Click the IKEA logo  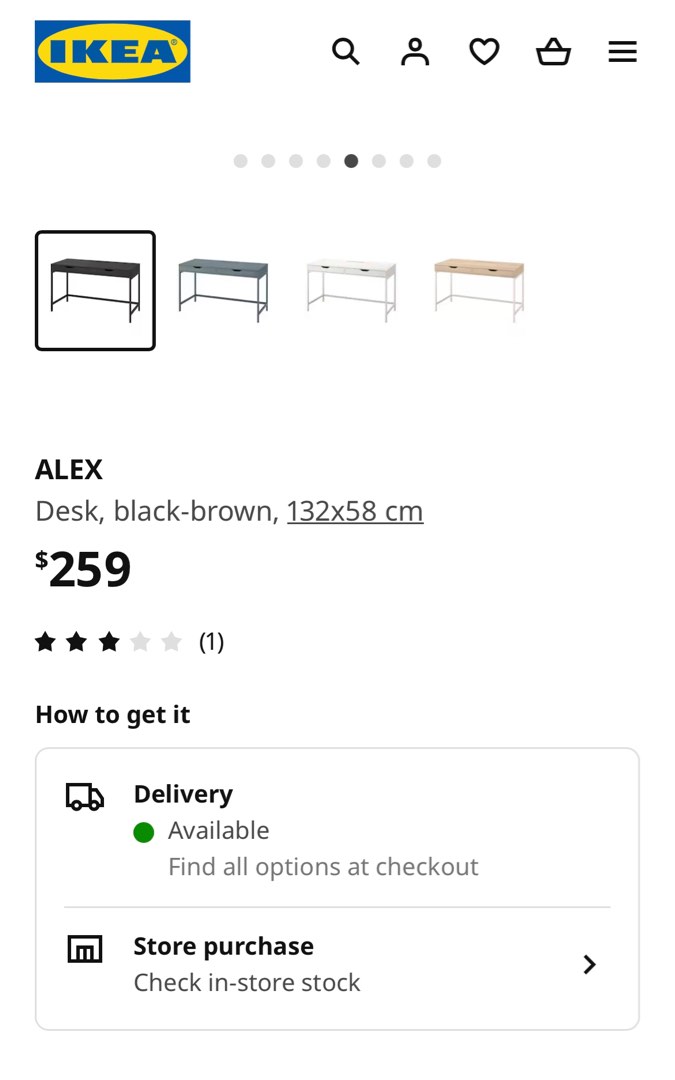[x=112, y=51]
